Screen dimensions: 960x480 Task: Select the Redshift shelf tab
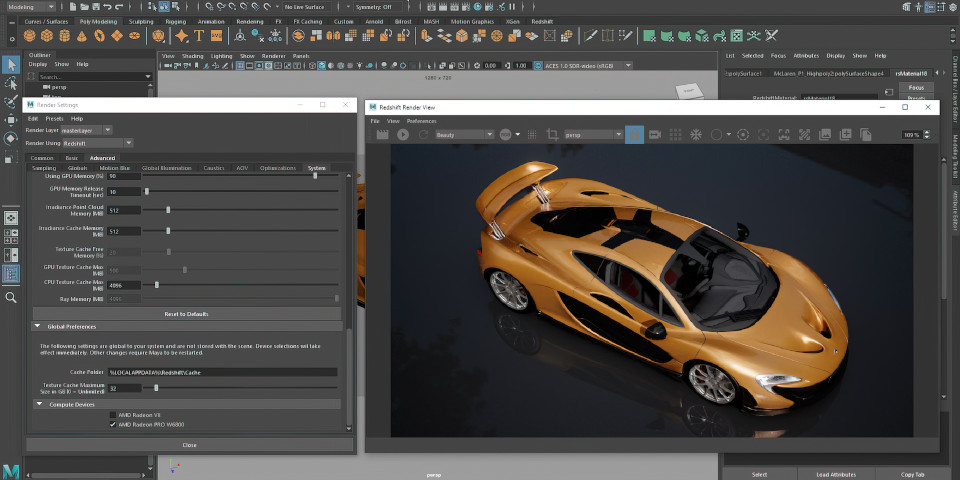542,21
